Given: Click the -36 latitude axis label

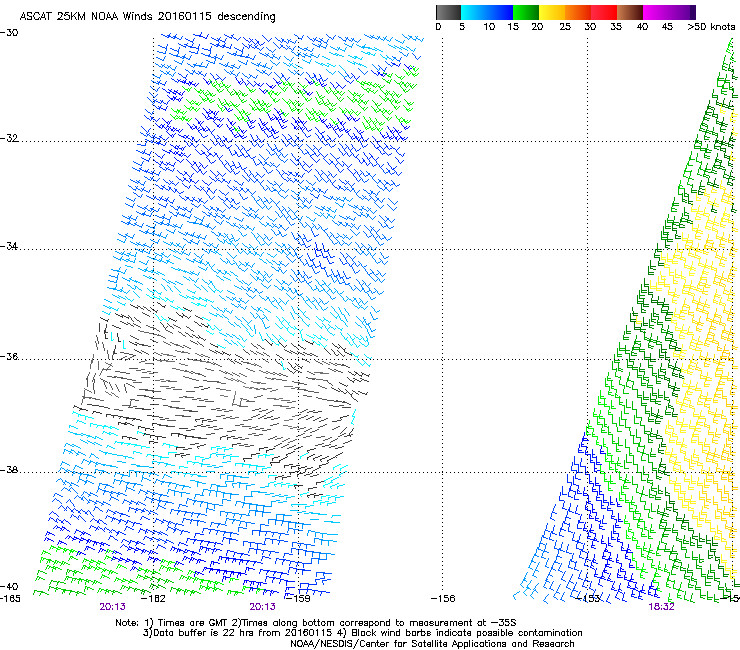Looking at the screenshot, I should (9, 356).
